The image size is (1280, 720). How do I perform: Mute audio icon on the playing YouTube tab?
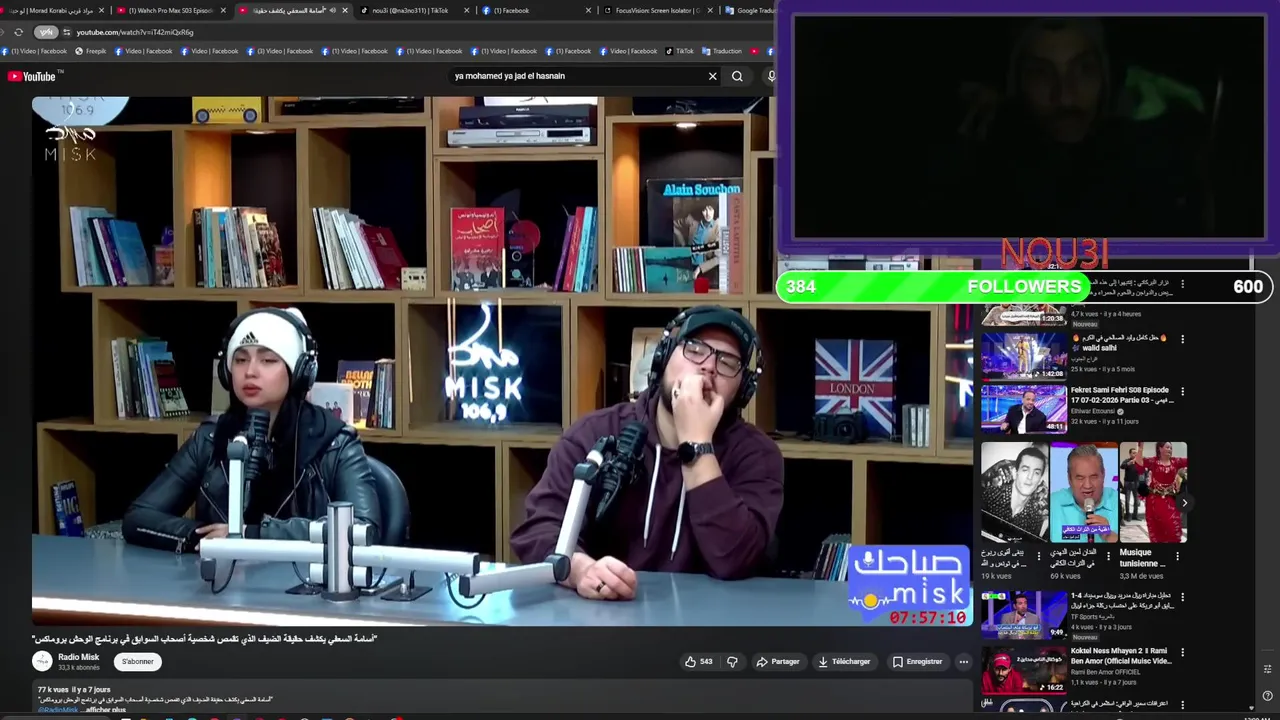click(333, 10)
